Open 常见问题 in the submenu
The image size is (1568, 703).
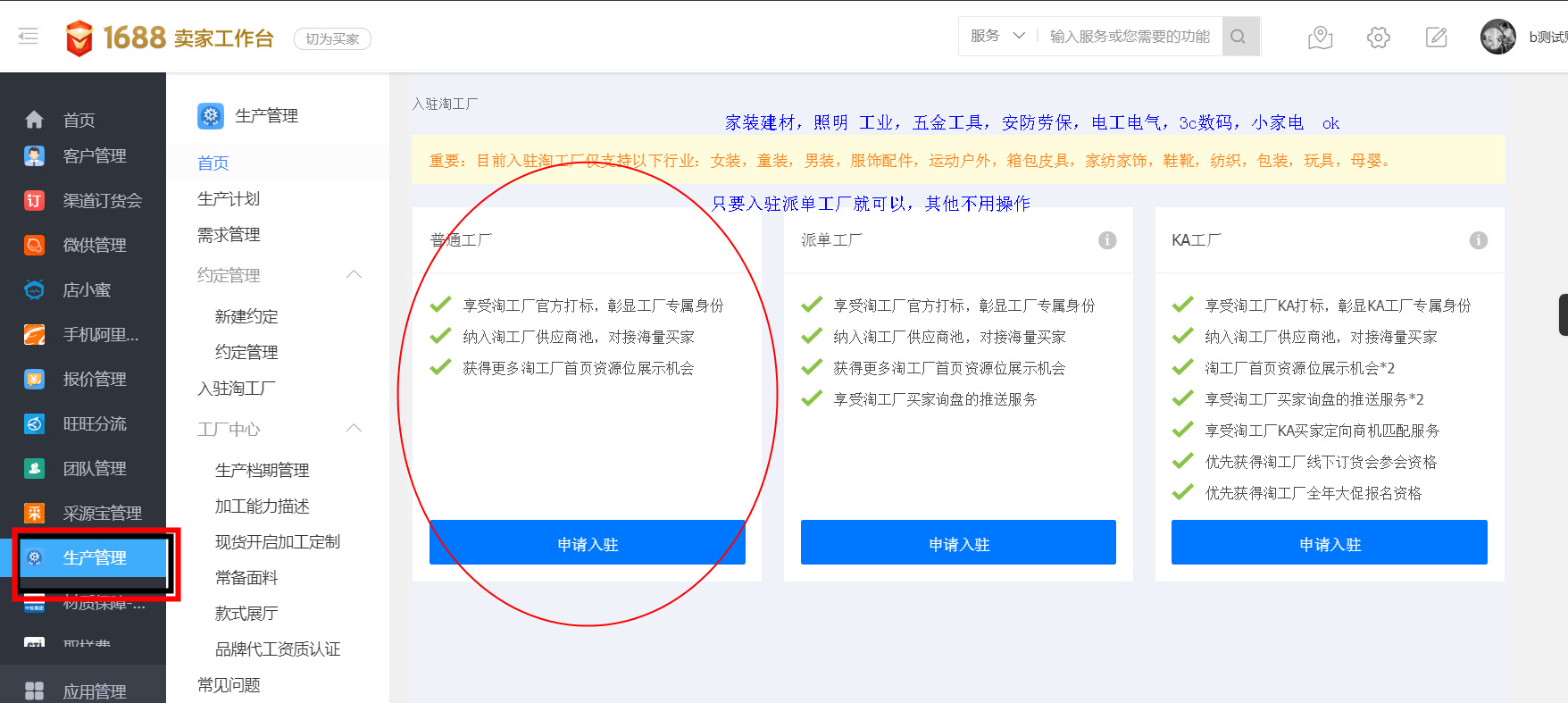[229, 684]
